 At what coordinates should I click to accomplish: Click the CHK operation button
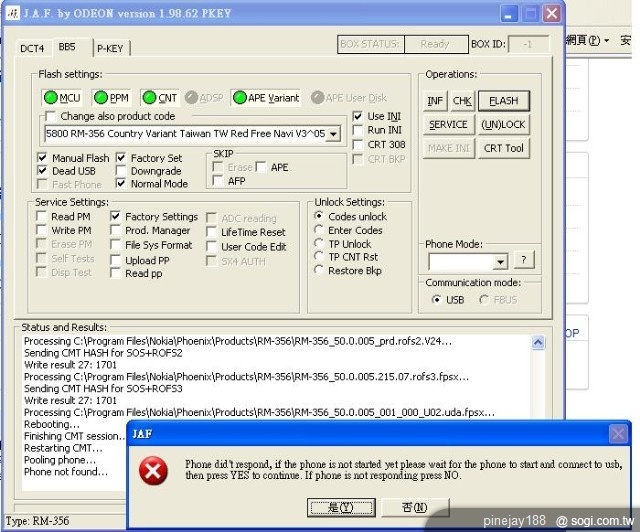(462, 101)
